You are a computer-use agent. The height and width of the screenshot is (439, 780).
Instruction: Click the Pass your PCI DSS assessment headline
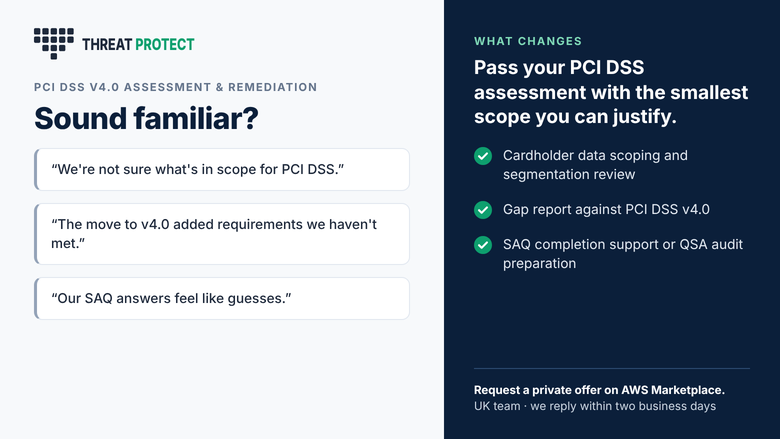(611, 92)
